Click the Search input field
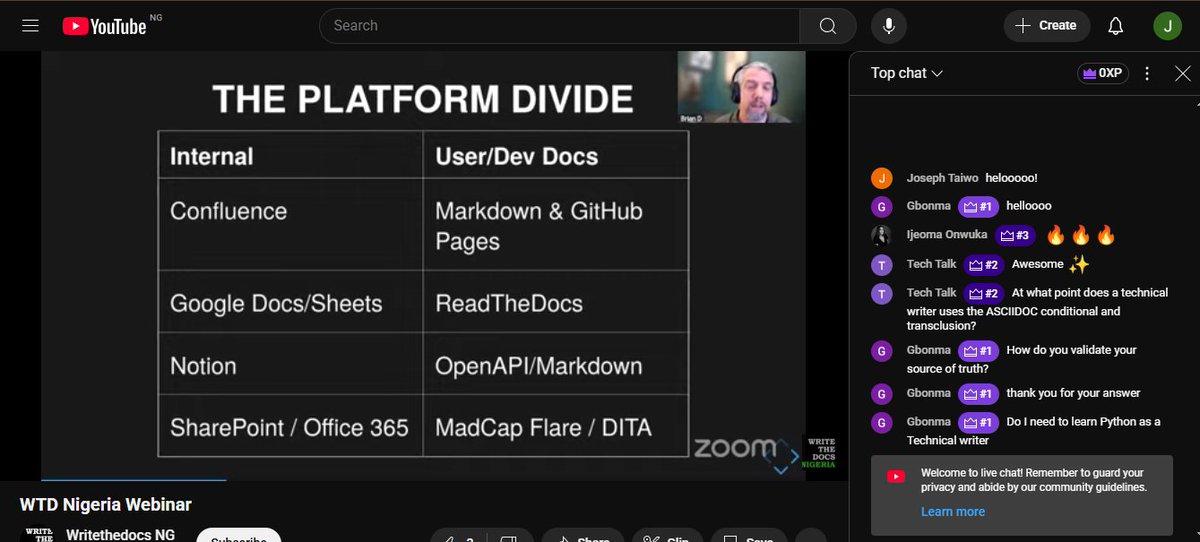The image size is (1200, 542). 560,26
